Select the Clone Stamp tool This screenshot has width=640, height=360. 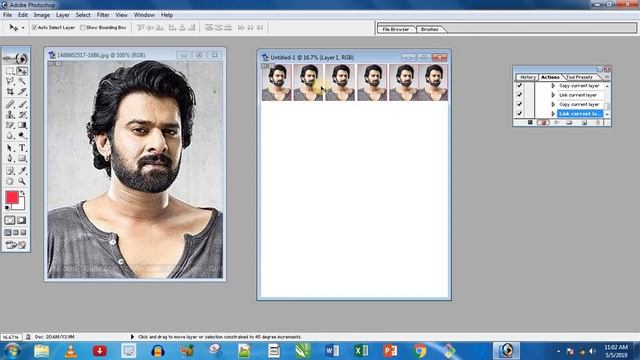click(10, 115)
